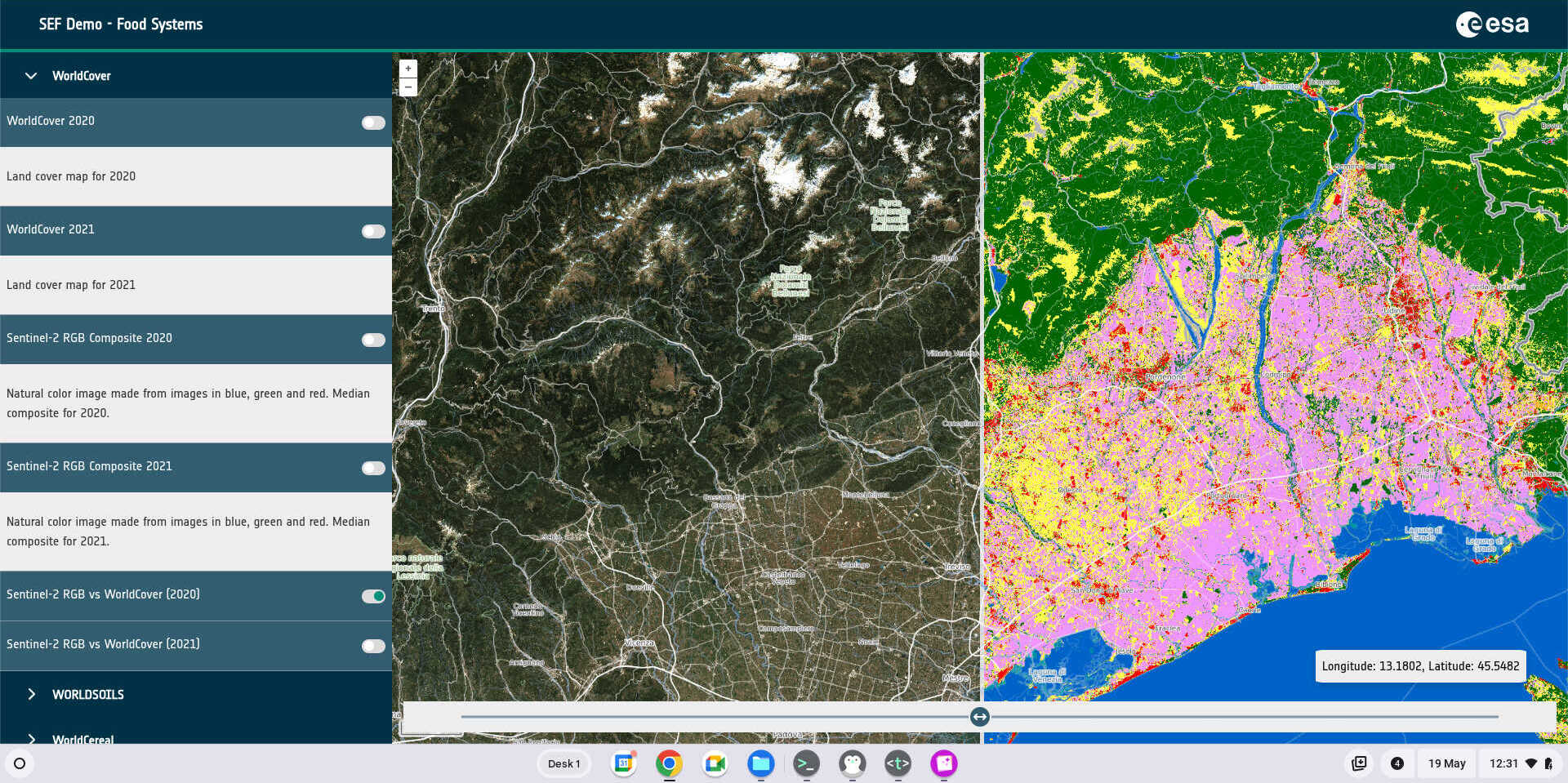Screen dimensions: 1568x783
Task: Open Google Chrome from the shelf
Action: point(669,763)
